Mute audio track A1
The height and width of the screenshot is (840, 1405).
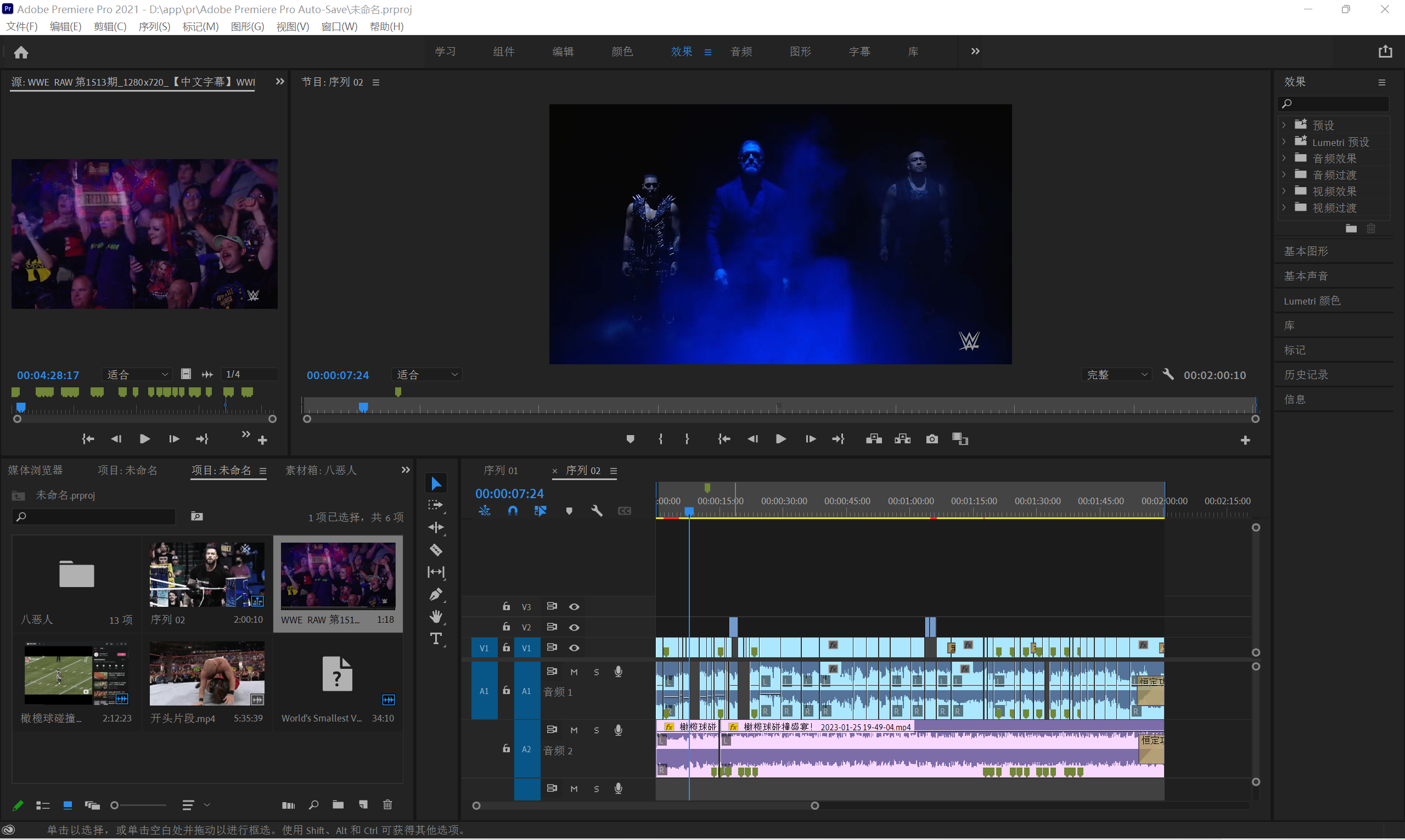pos(574,672)
